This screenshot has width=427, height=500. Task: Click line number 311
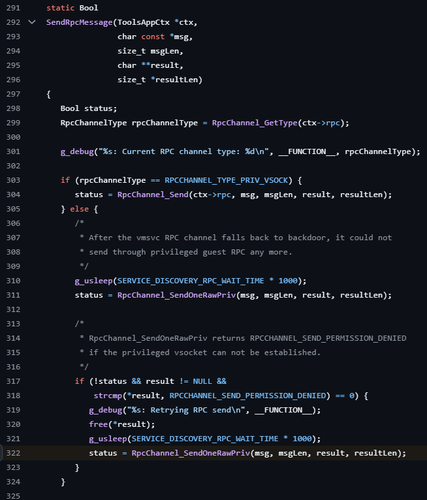click(x=13, y=295)
